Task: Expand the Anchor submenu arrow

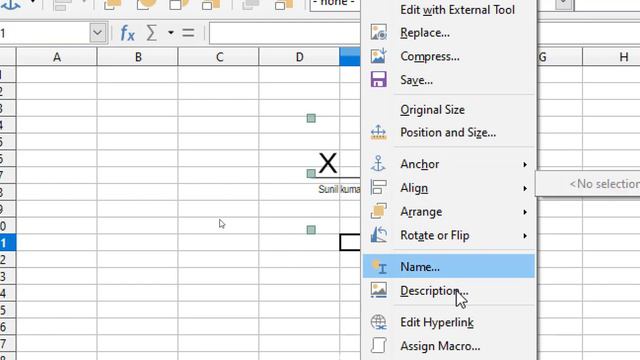Action: tap(525, 164)
